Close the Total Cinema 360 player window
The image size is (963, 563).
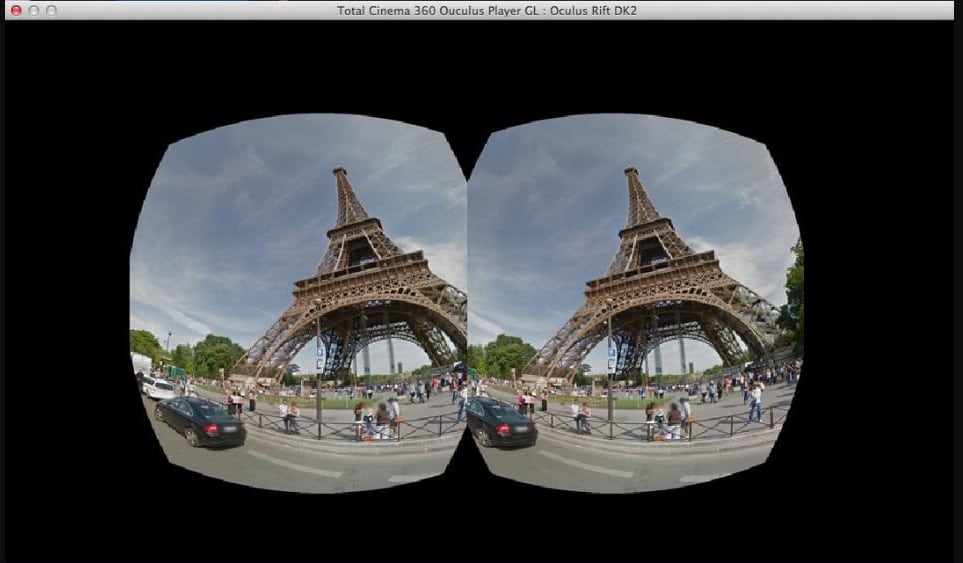pos(17,10)
